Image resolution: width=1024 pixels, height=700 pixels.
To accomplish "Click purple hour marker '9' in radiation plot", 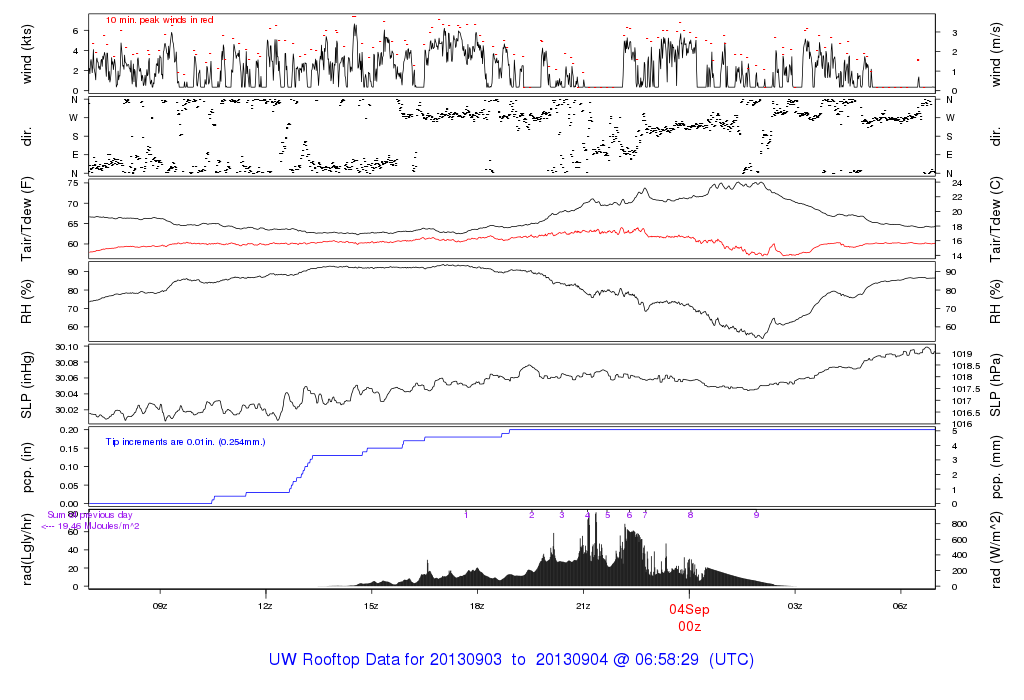I will 756,515.
